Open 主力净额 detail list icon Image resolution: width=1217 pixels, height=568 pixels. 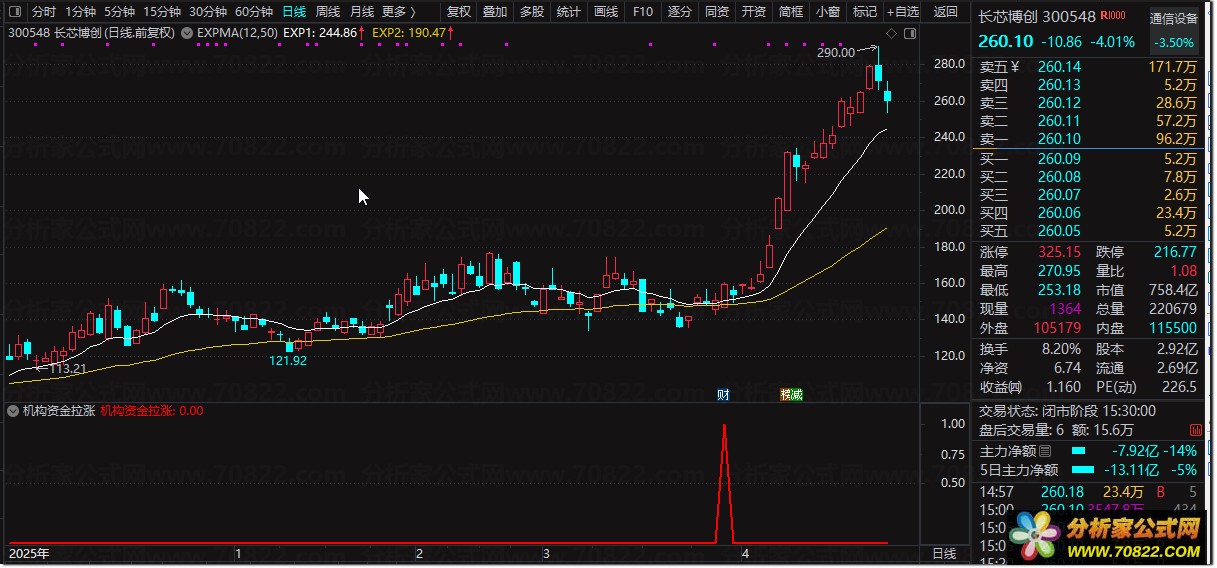pyautogui.click(x=1046, y=452)
